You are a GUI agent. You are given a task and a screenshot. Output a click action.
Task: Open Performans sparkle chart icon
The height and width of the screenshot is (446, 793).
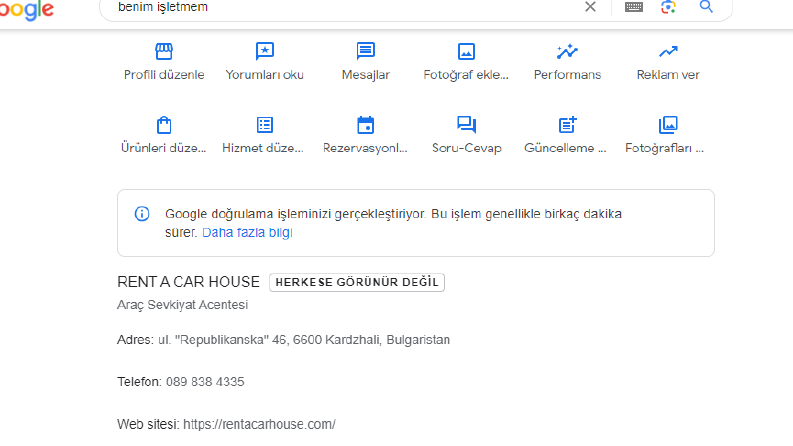pos(567,51)
